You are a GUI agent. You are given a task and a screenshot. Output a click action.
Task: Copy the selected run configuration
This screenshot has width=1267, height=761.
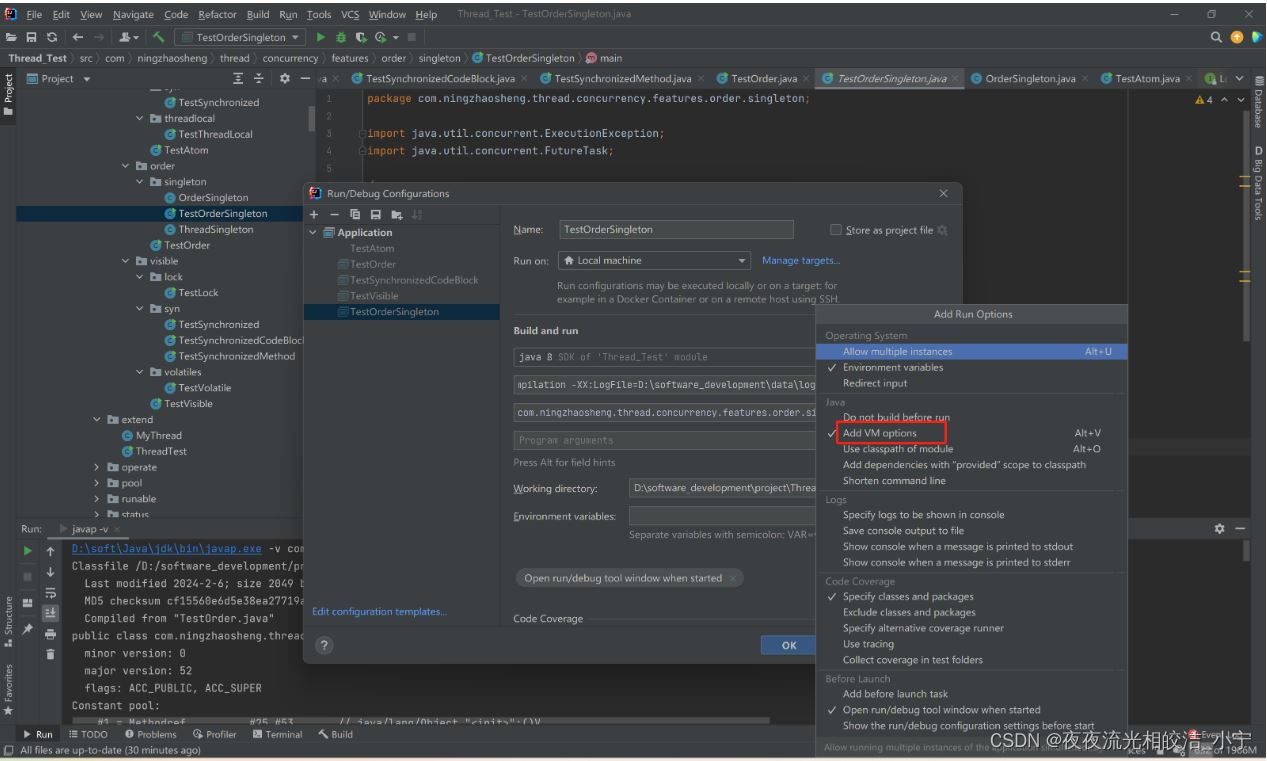[355, 215]
